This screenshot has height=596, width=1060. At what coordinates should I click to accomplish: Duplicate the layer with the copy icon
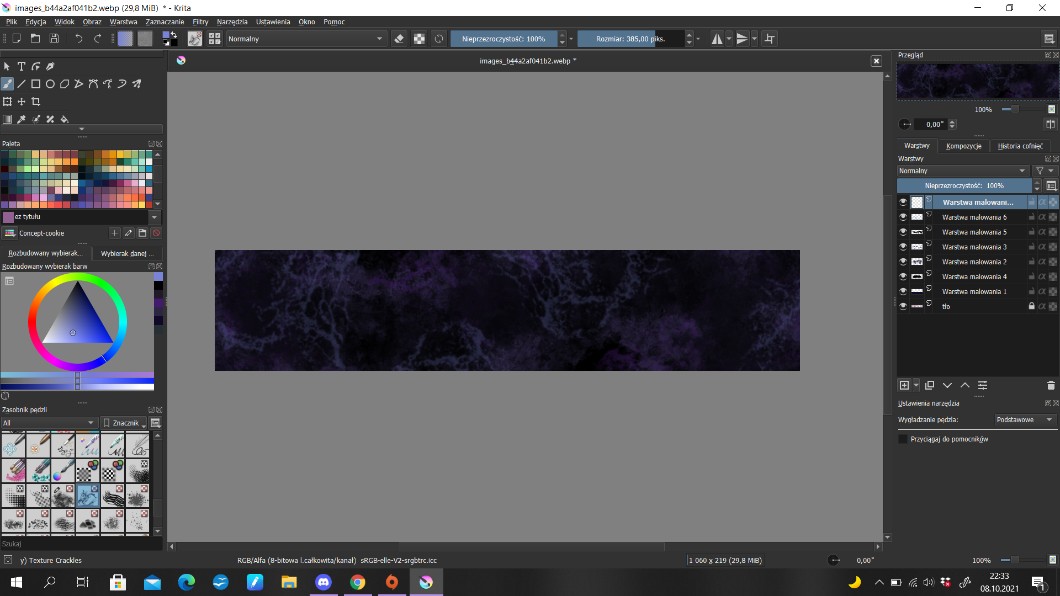(929, 385)
